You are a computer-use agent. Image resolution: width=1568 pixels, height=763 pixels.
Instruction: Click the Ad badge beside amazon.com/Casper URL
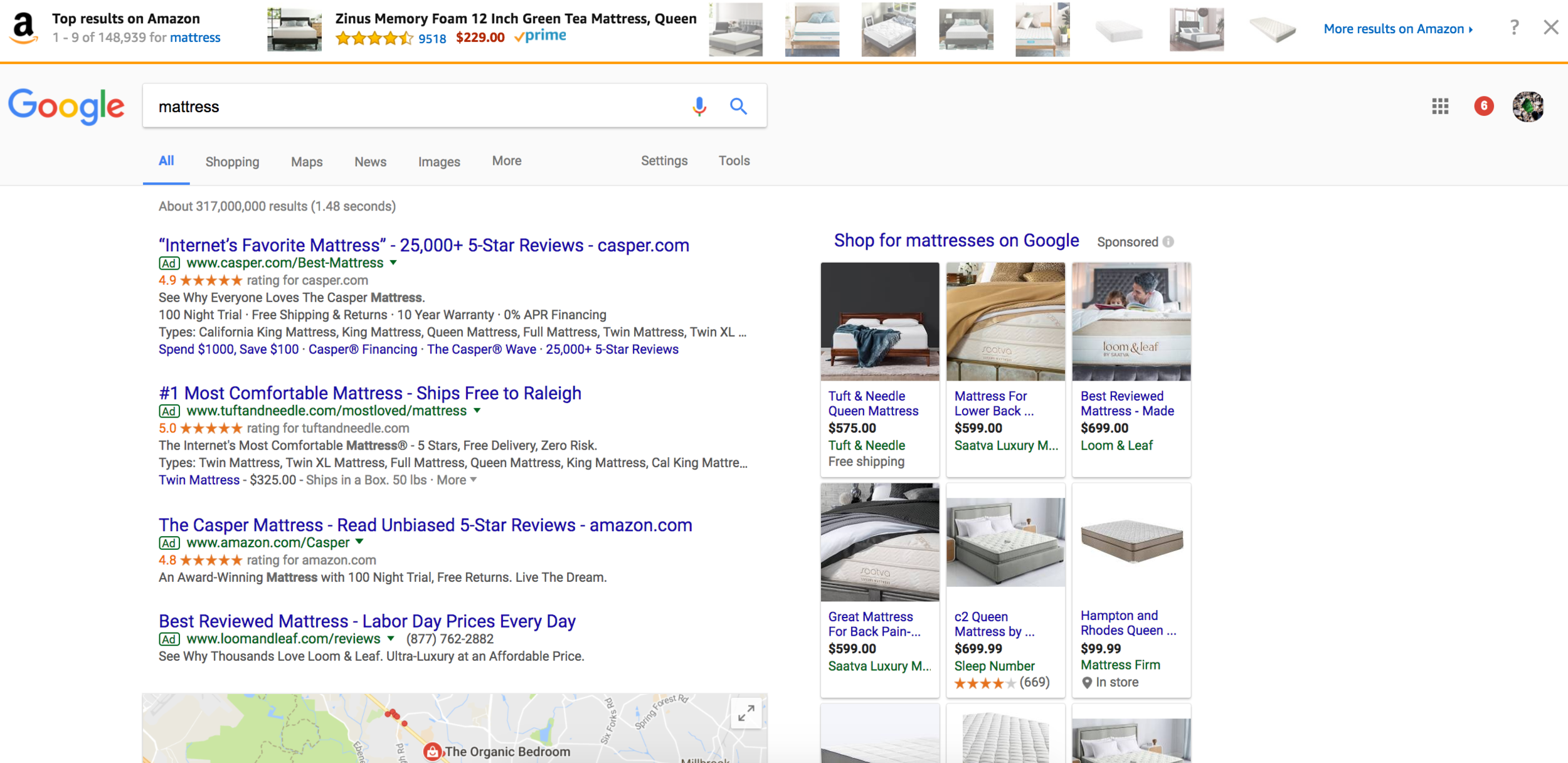pyautogui.click(x=169, y=543)
